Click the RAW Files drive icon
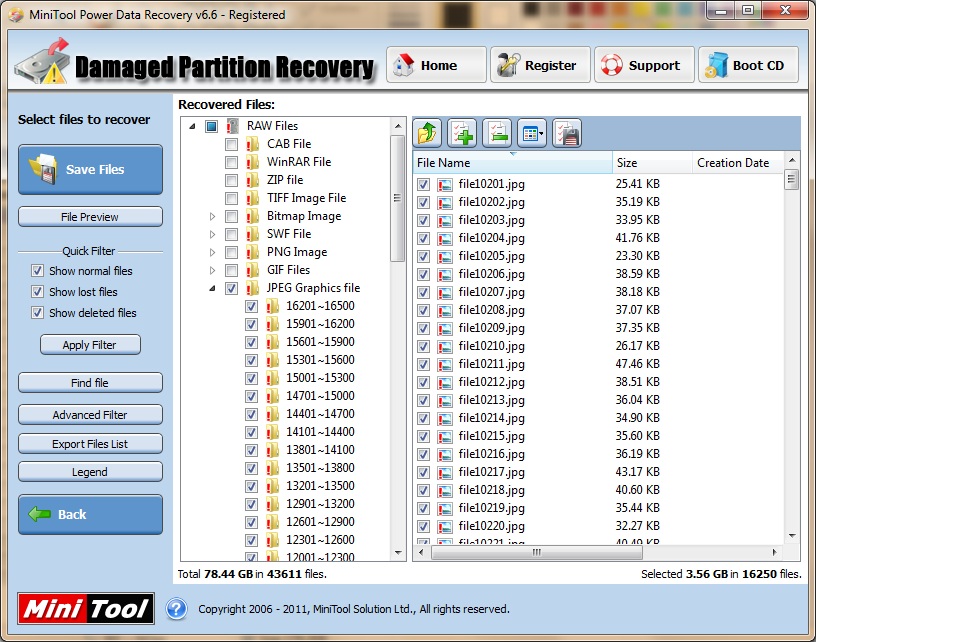This screenshot has width=960, height=642. coord(233,126)
